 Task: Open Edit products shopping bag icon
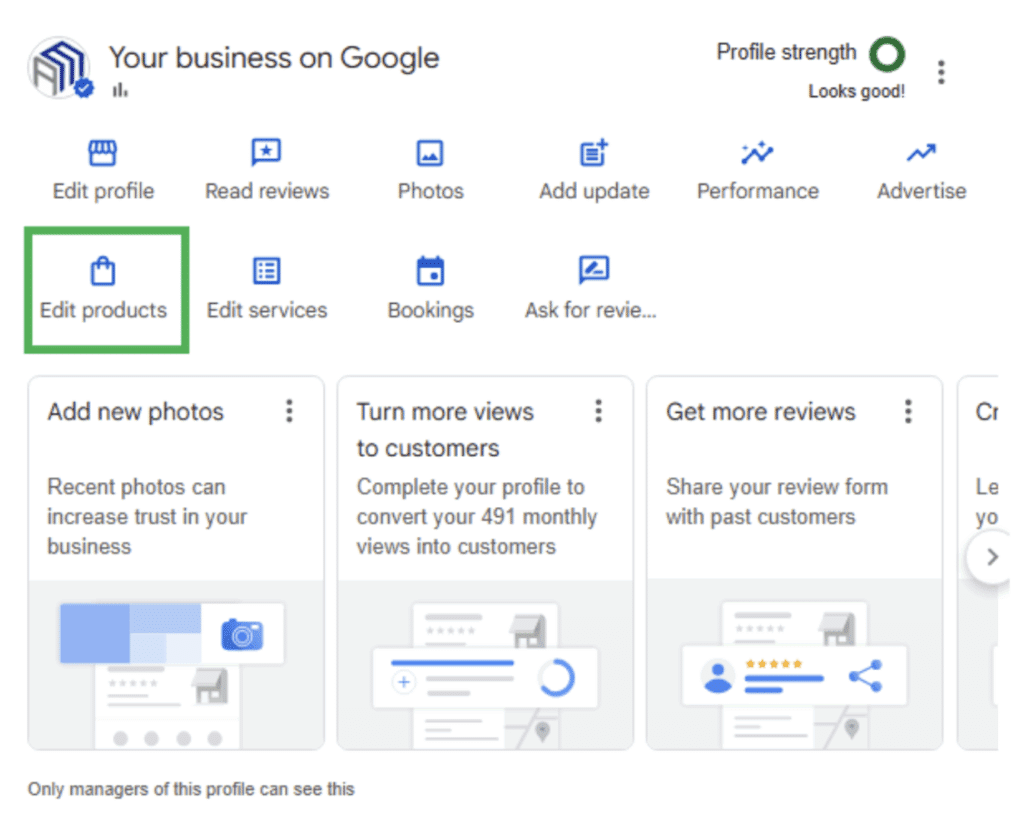click(x=103, y=271)
